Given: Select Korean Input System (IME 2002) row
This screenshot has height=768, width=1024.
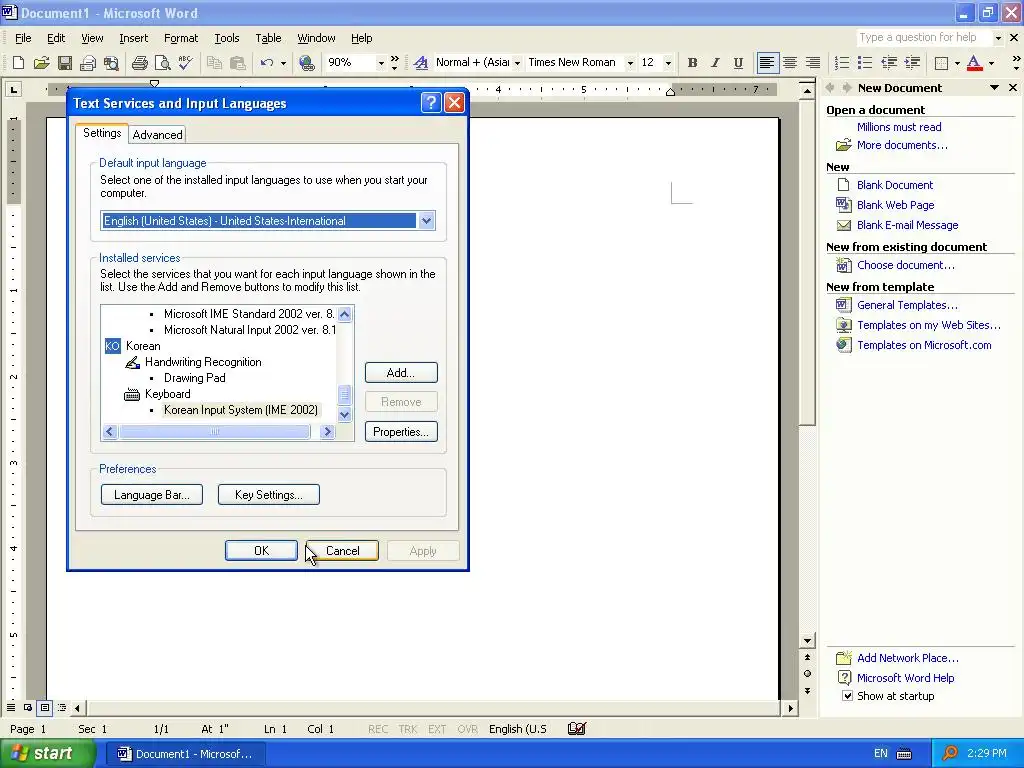Looking at the screenshot, I should coord(240,409).
